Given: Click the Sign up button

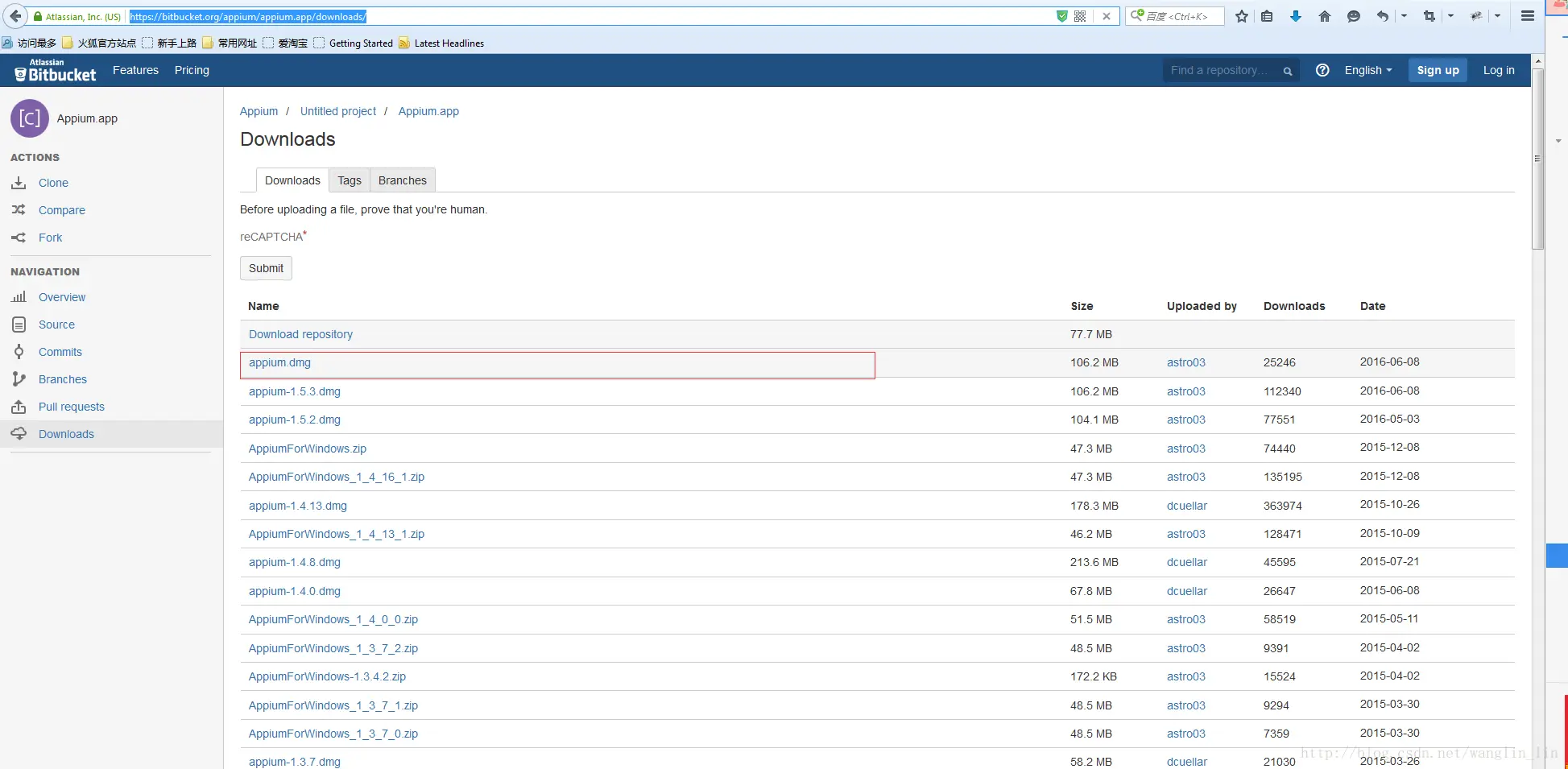Looking at the screenshot, I should [1438, 71].
